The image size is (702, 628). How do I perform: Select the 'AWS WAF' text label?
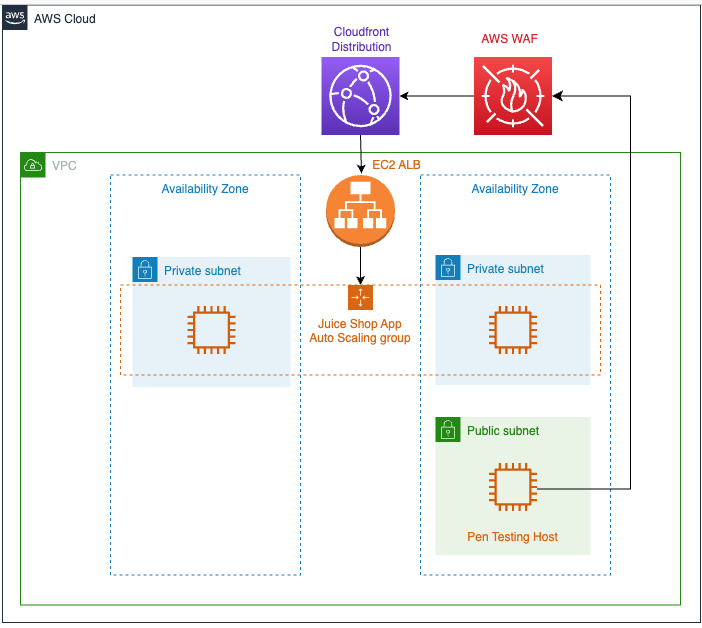509,39
